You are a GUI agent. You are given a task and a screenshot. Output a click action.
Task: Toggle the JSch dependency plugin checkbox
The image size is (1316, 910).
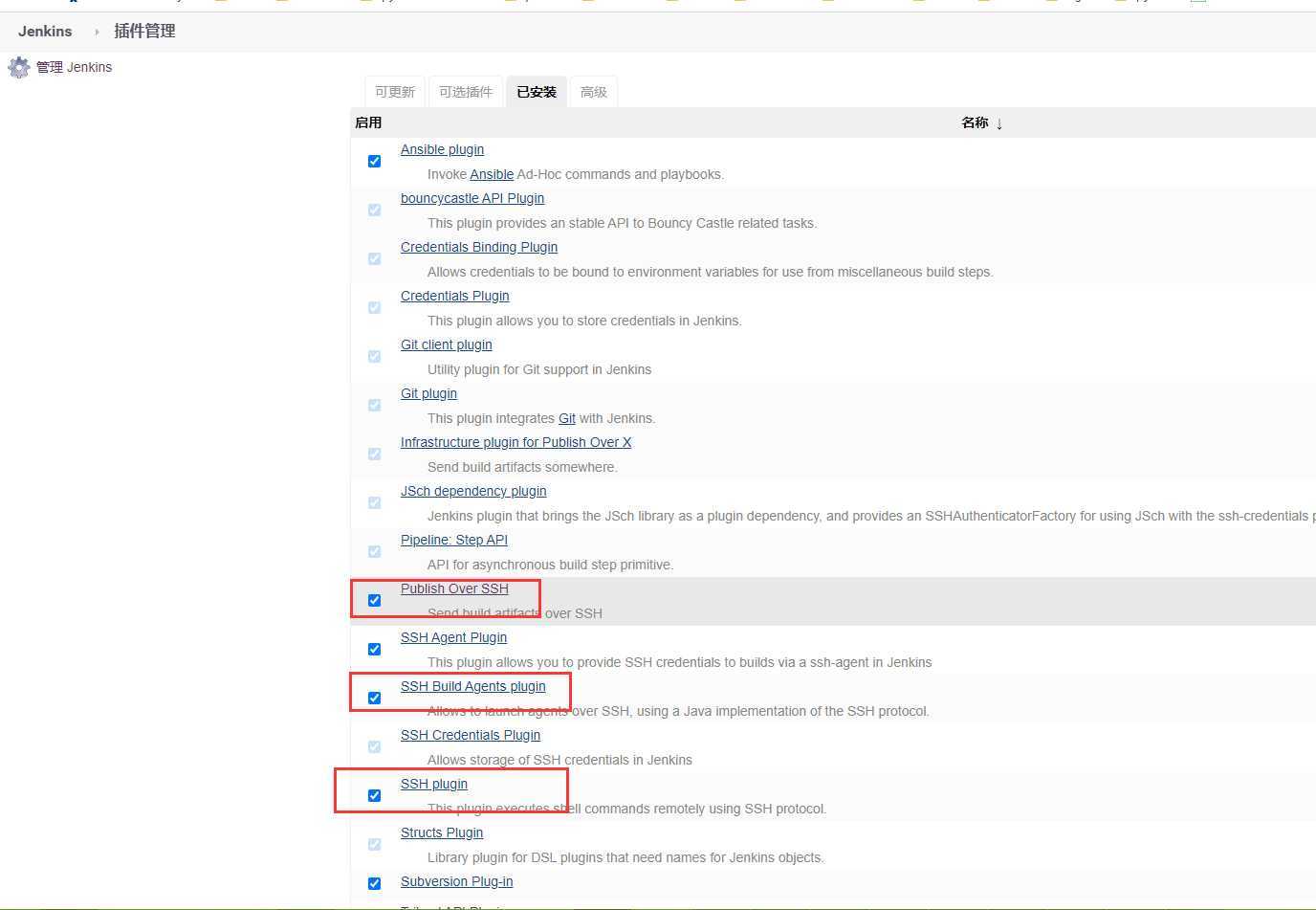click(x=375, y=502)
